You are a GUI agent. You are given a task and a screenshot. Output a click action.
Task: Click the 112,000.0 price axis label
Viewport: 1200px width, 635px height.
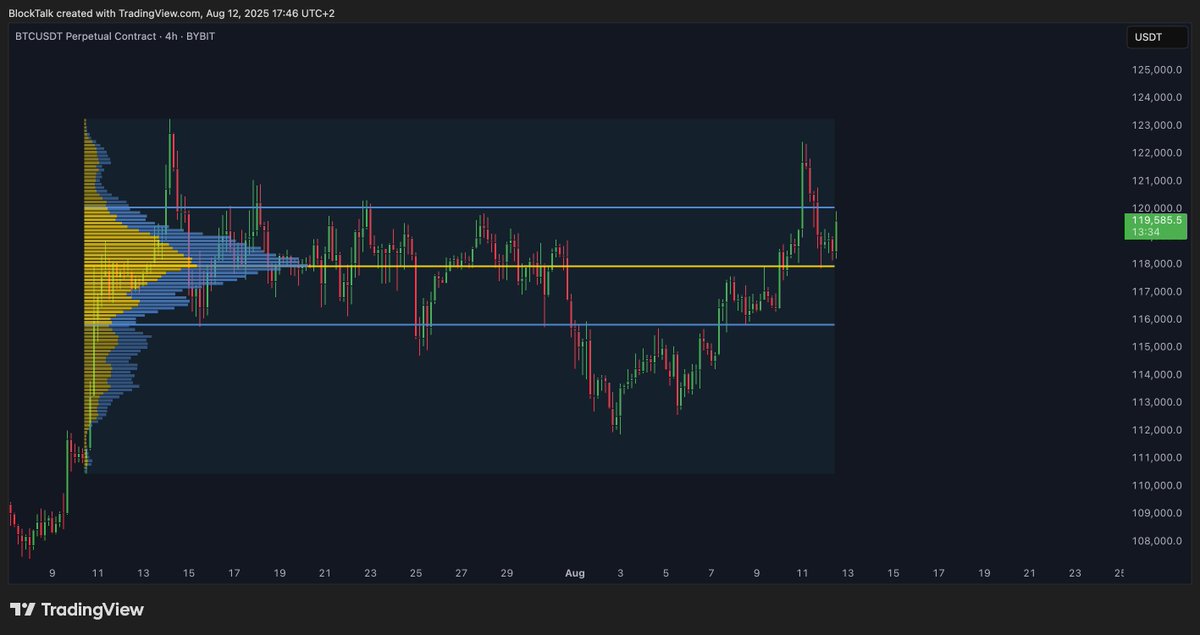pos(1158,430)
